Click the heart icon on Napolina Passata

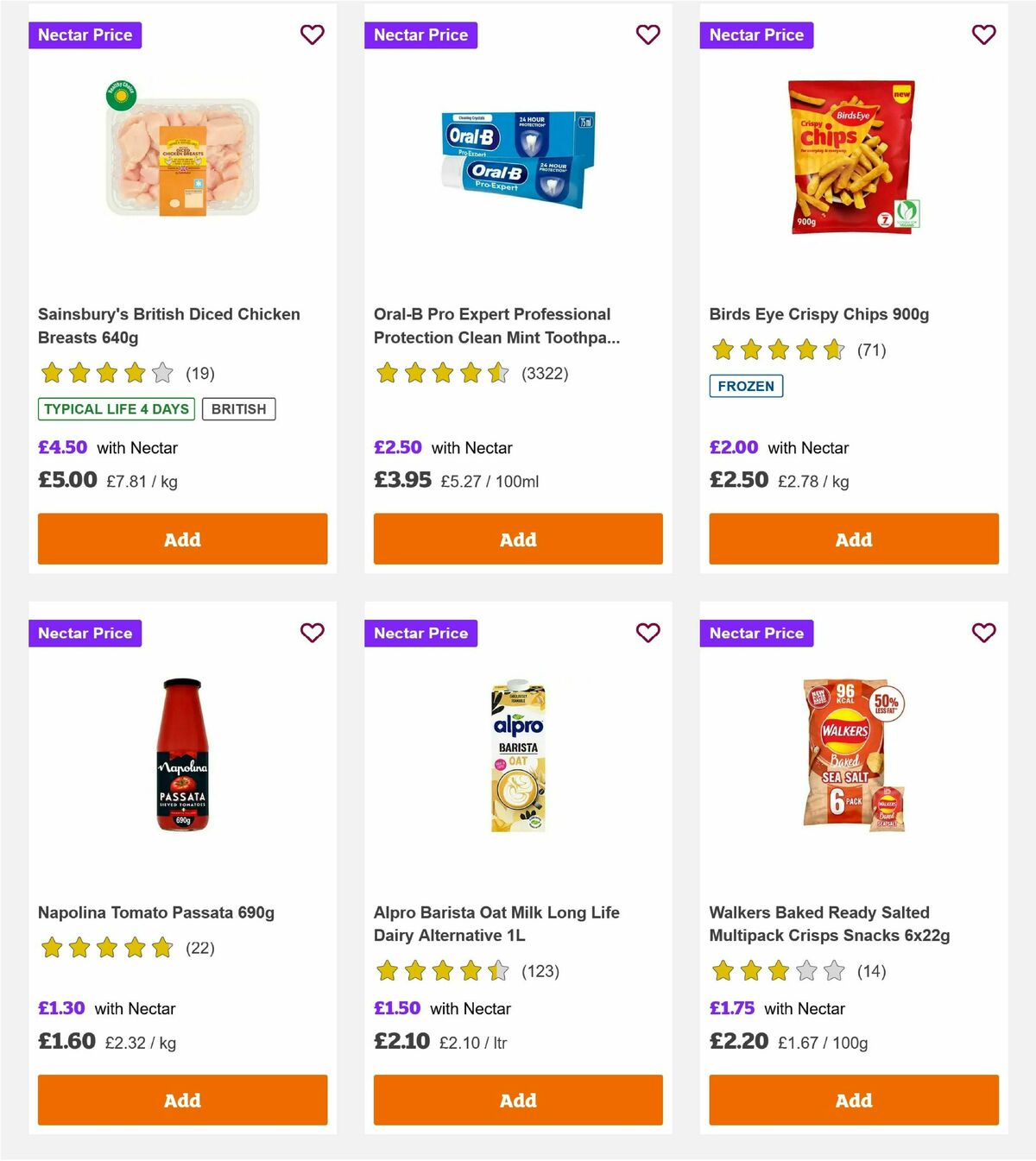click(x=312, y=633)
